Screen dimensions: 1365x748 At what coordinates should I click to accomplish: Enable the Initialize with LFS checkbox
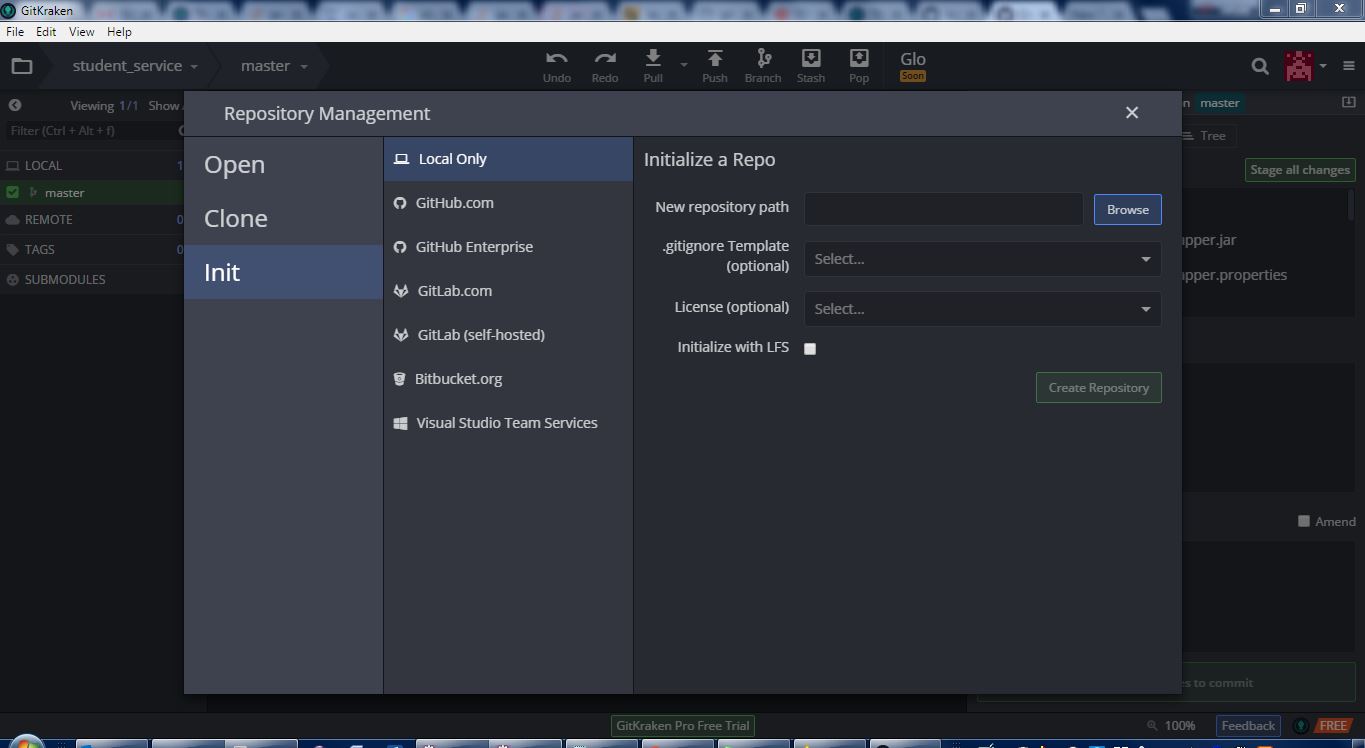tap(810, 348)
